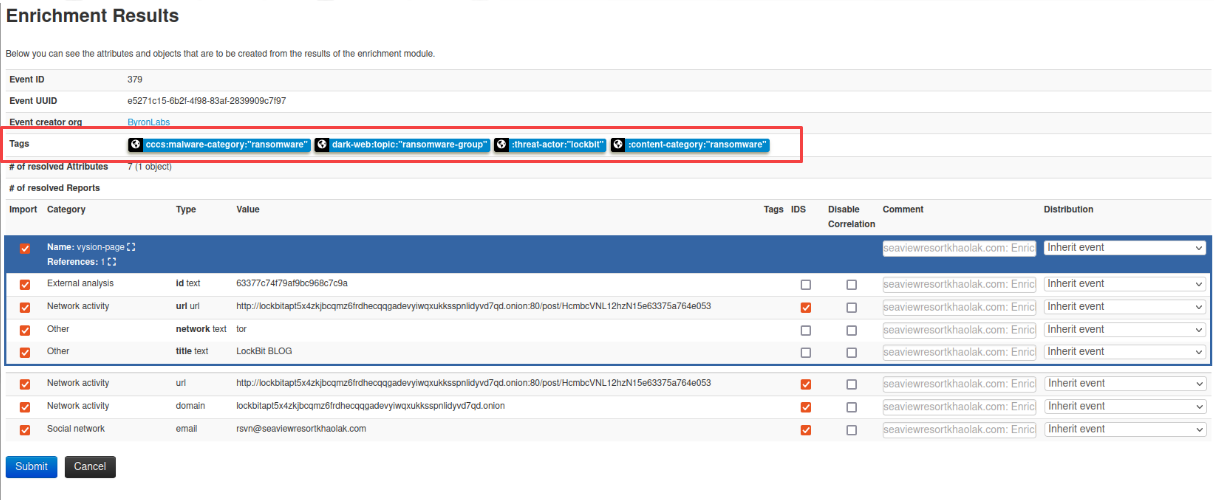Toggle IDS checkbox for External analysis row

[x=806, y=285]
